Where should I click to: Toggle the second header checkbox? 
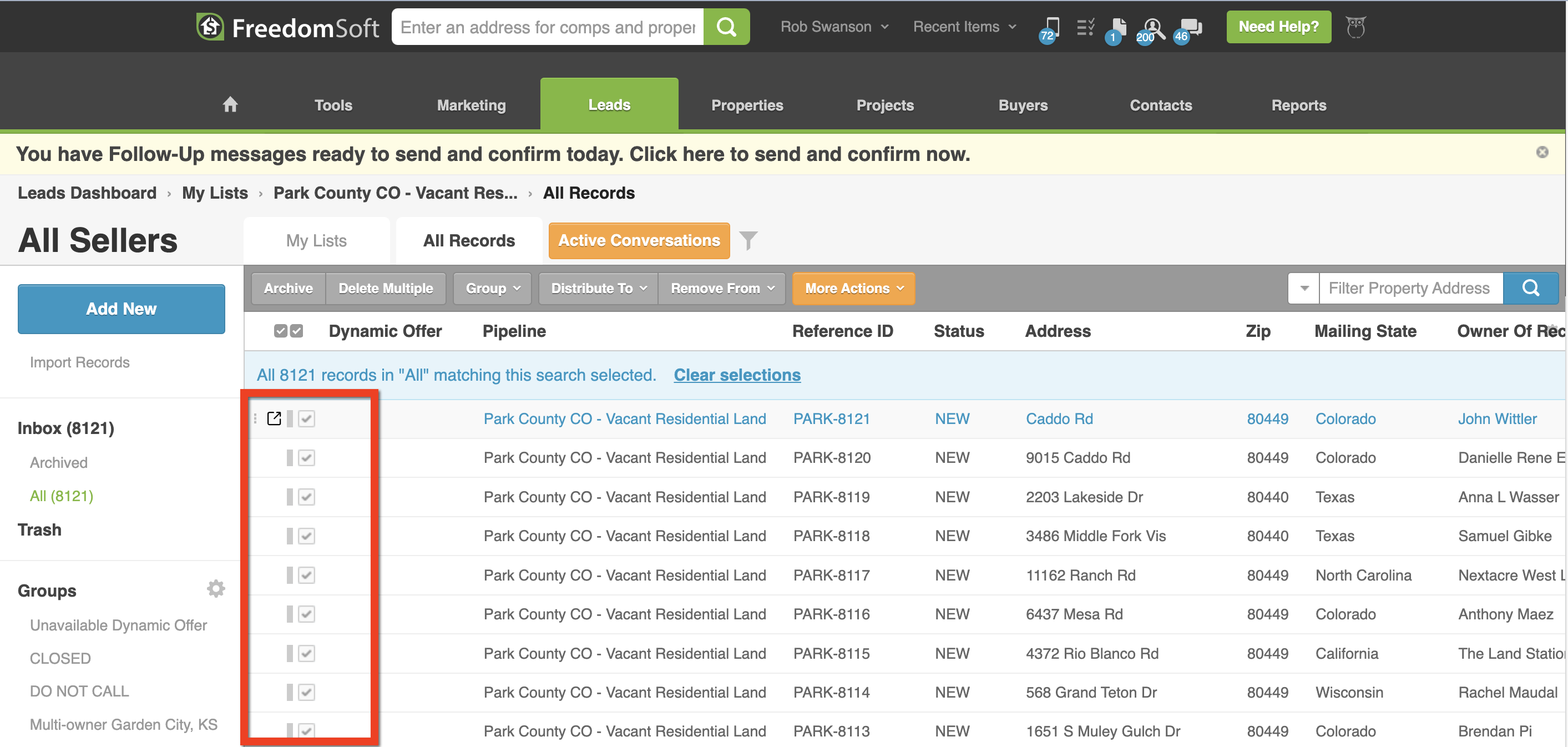tap(296, 331)
